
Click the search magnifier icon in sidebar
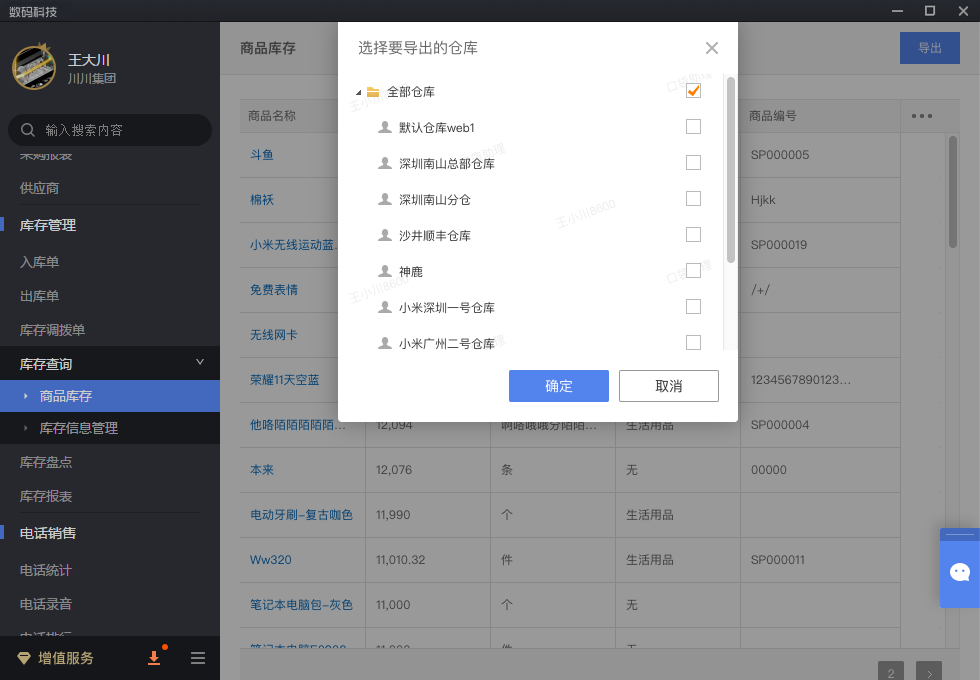27,130
